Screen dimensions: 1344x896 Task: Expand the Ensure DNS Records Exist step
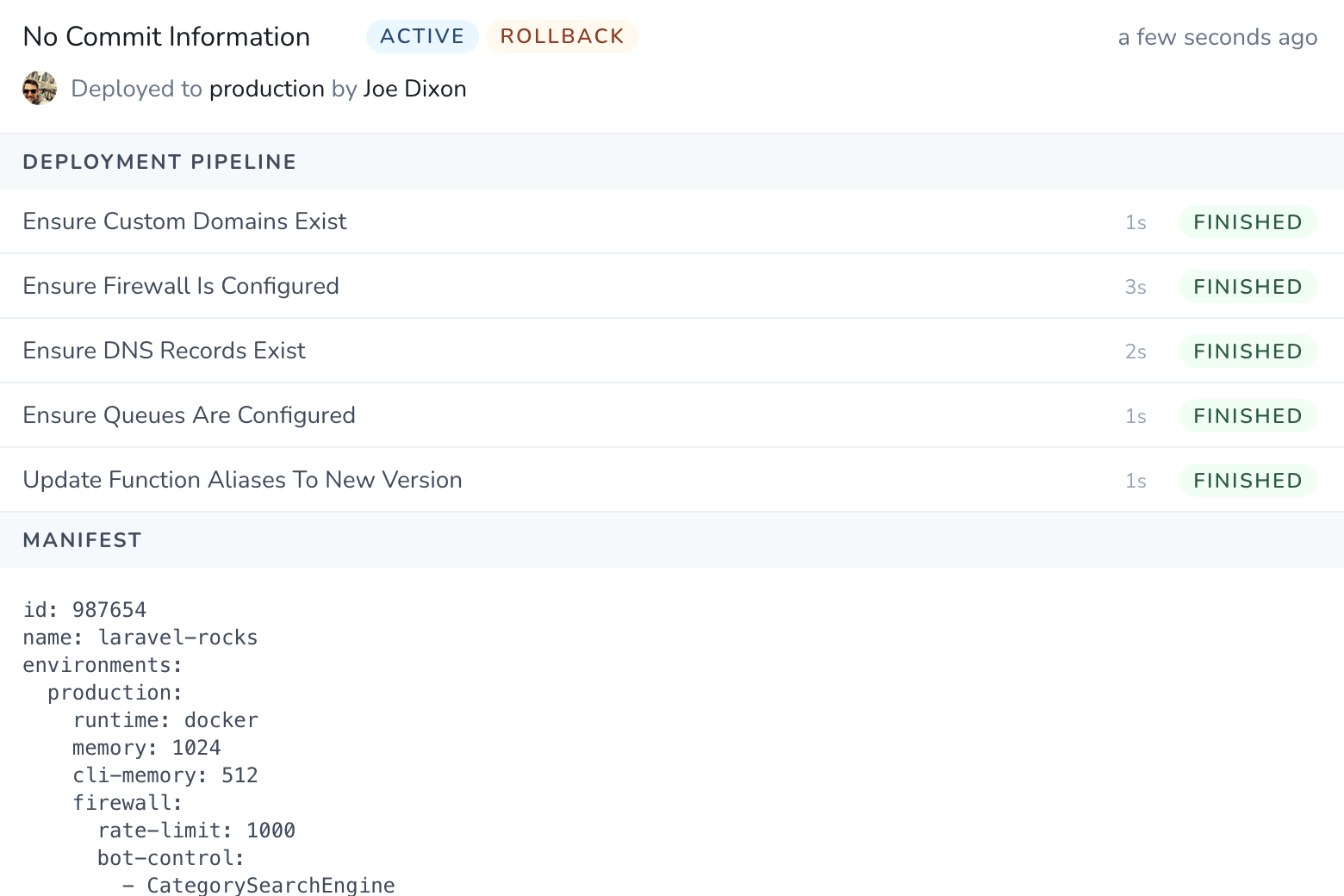pyautogui.click(x=164, y=351)
